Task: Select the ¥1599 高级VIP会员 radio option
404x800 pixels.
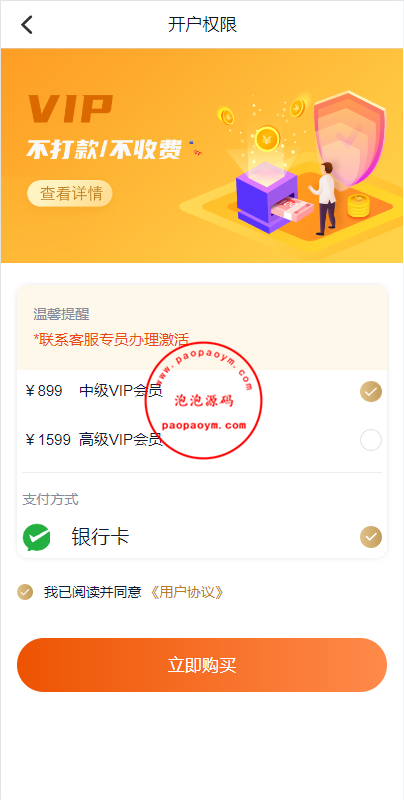Action: (371, 440)
